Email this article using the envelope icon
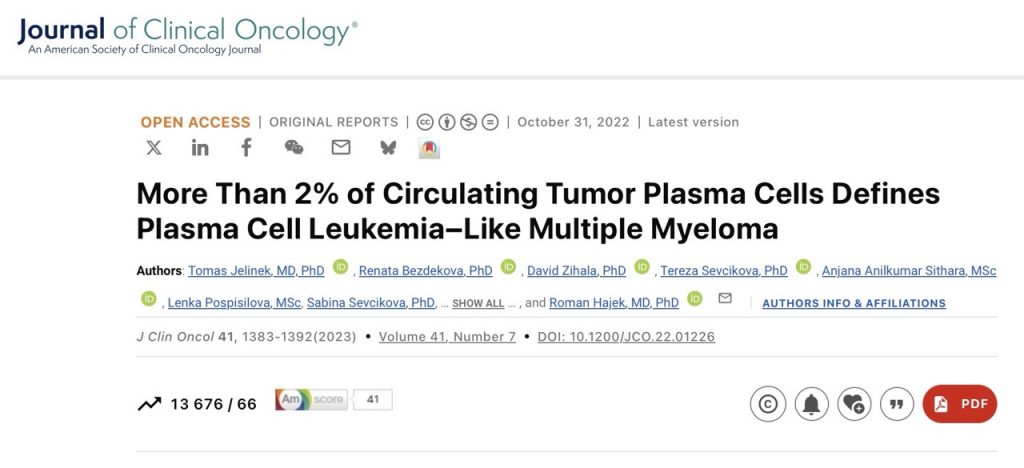Image resolution: width=1024 pixels, height=468 pixels. pyautogui.click(x=341, y=148)
